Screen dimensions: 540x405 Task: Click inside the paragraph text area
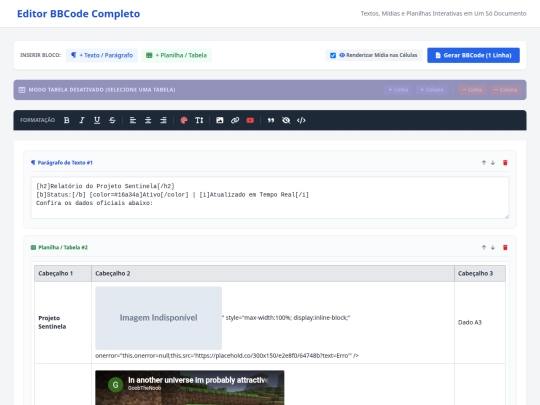click(270, 198)
